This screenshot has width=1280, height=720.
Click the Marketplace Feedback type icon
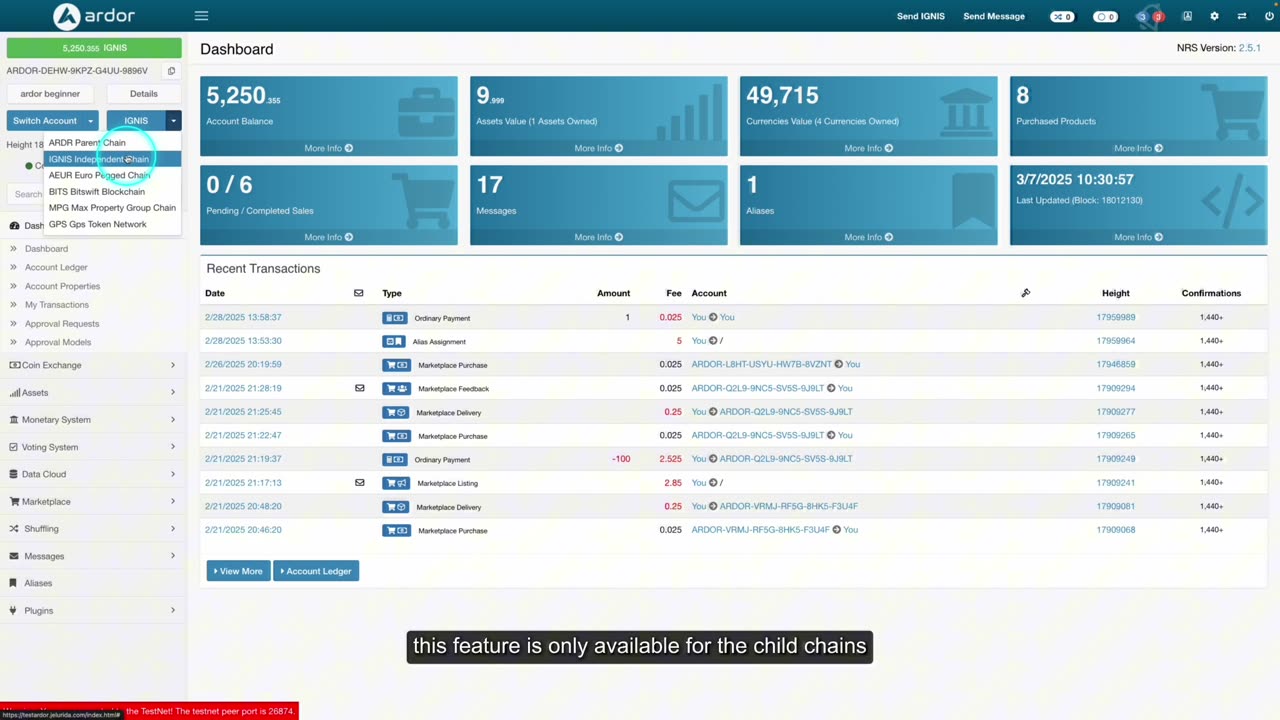coord(396,388)
